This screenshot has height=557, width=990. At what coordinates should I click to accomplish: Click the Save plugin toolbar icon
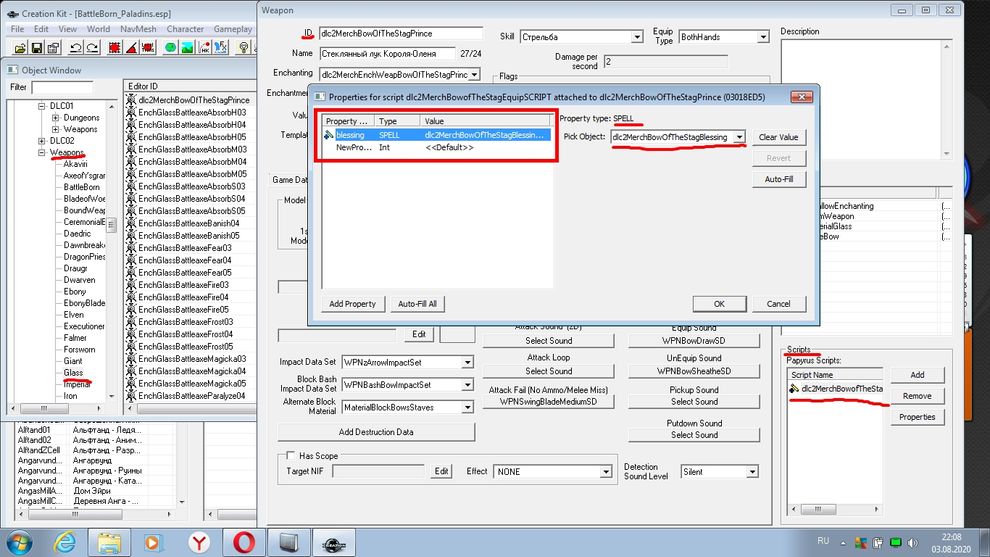pyautogui.click(x=37, y=48)
